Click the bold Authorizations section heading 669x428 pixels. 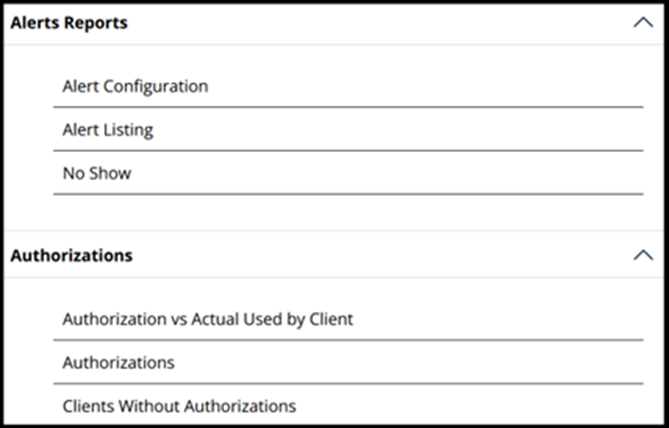72,255
